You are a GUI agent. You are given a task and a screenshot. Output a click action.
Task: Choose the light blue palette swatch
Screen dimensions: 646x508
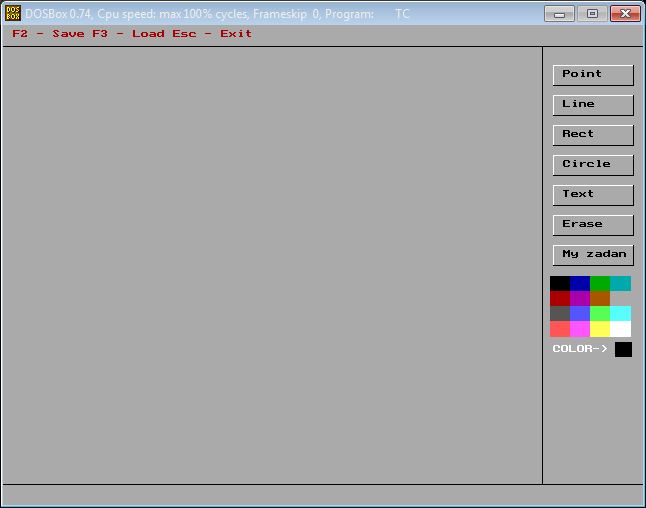580,314
